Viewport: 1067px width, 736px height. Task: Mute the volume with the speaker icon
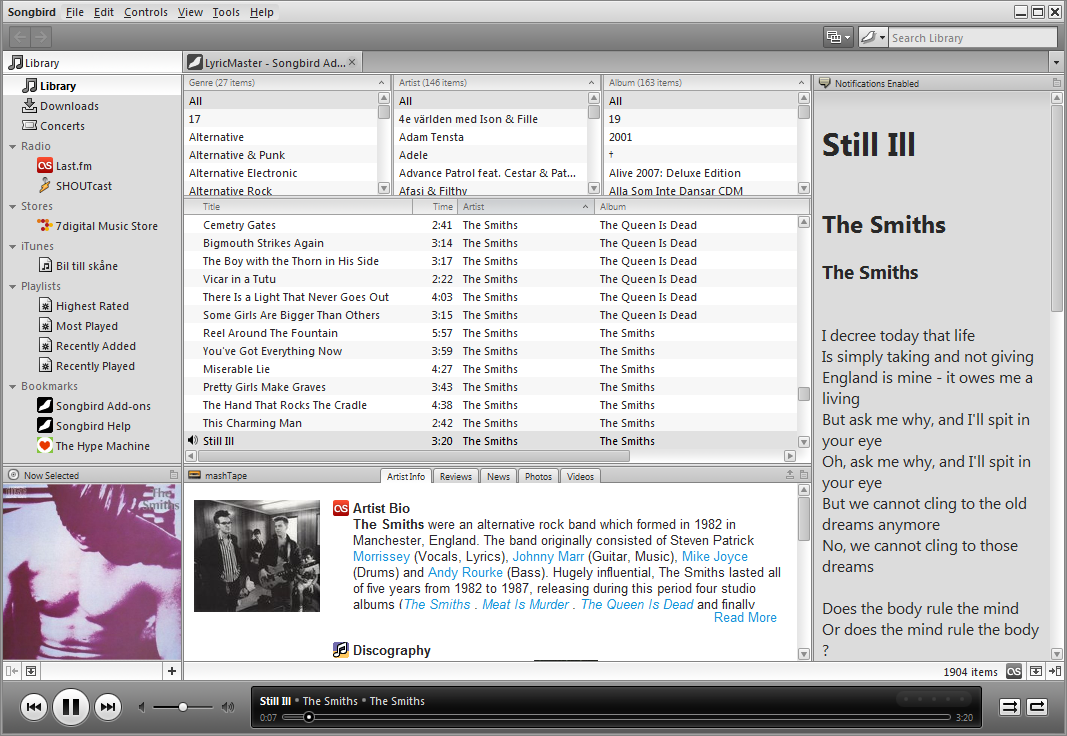point(142,707)
